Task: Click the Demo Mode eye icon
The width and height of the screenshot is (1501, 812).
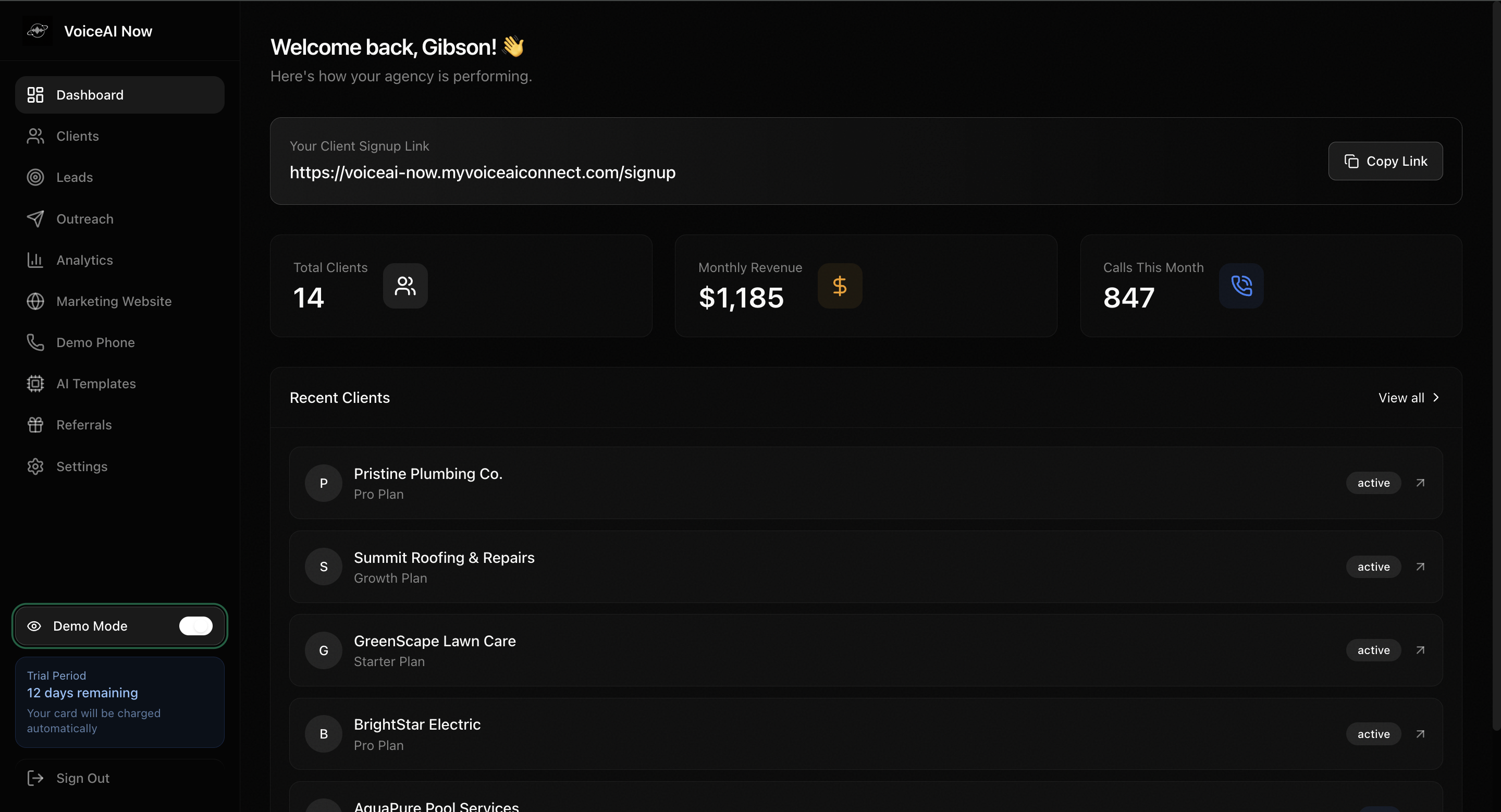Action: coord(34,625)
